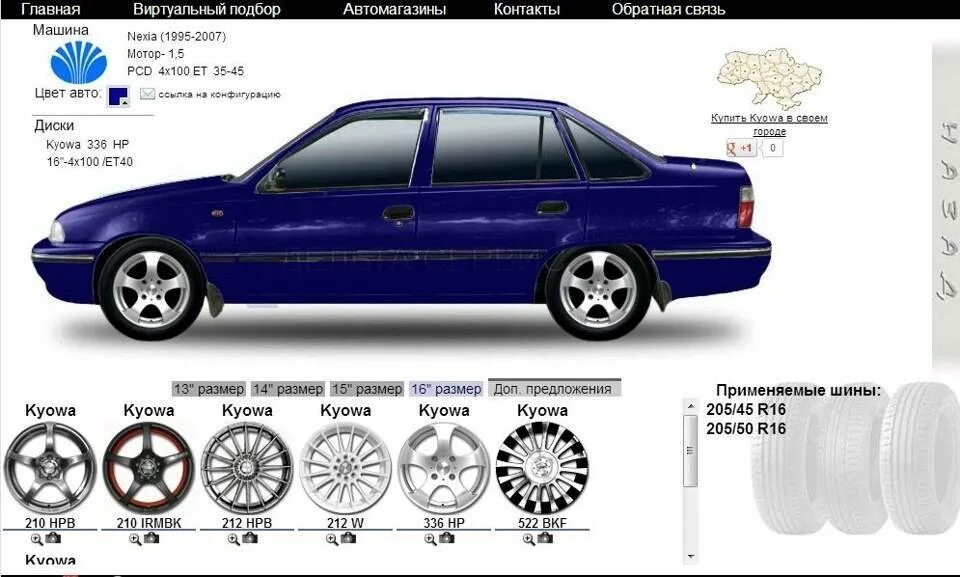Open Главная in the top menu
This screenshot has height=577, width=960.
(51, 9)
